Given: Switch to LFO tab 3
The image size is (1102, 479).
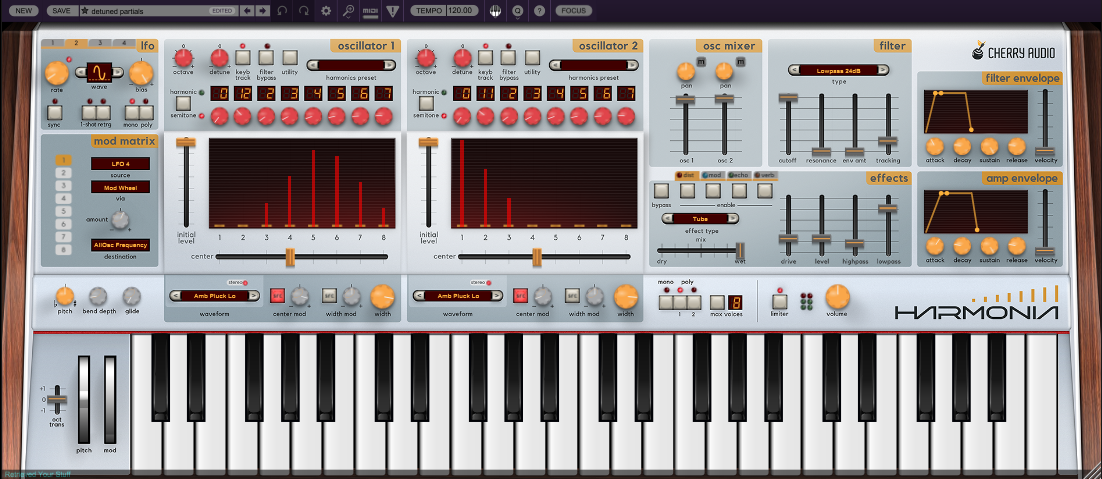Looking at the screenshot, I should [x=101, y=43].
